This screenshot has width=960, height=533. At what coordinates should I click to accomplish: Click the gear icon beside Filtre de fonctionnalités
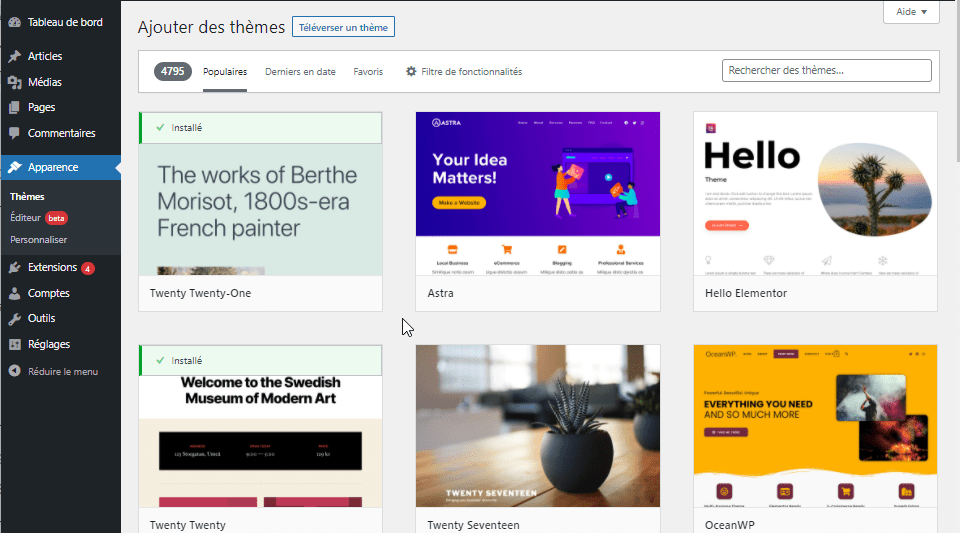point(411,72)
